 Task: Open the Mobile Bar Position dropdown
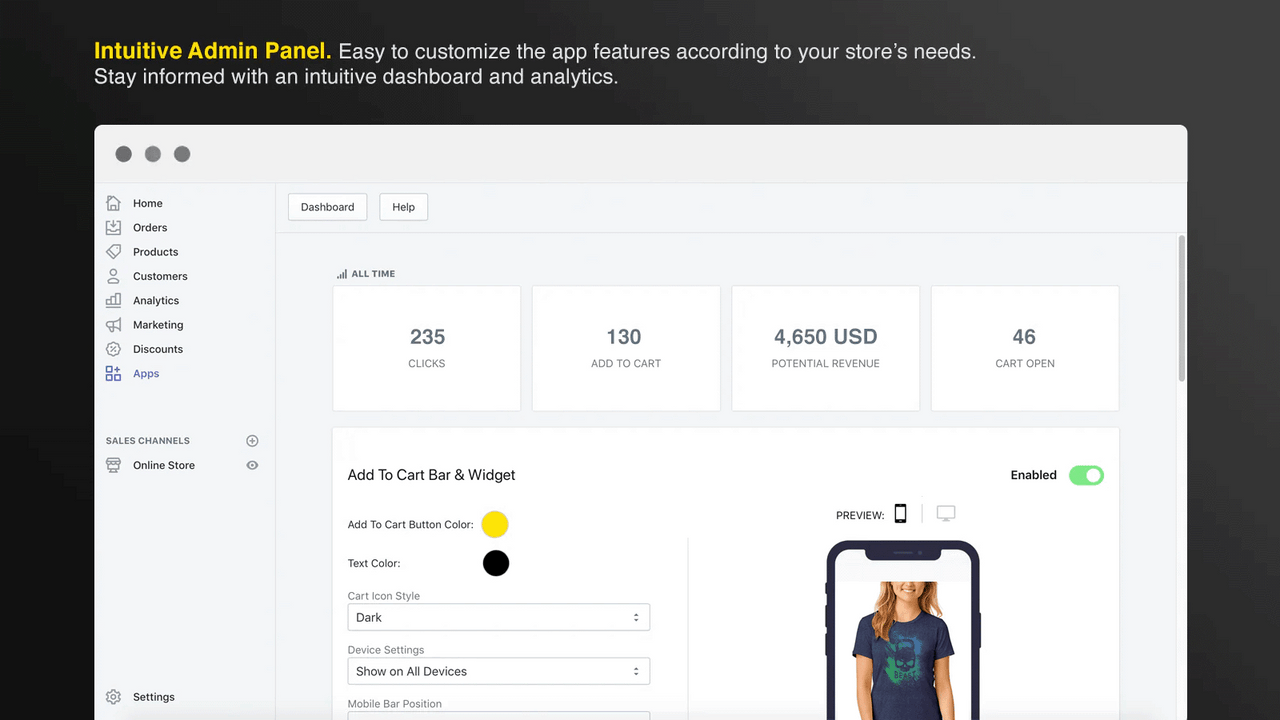[x=498, y=715]
